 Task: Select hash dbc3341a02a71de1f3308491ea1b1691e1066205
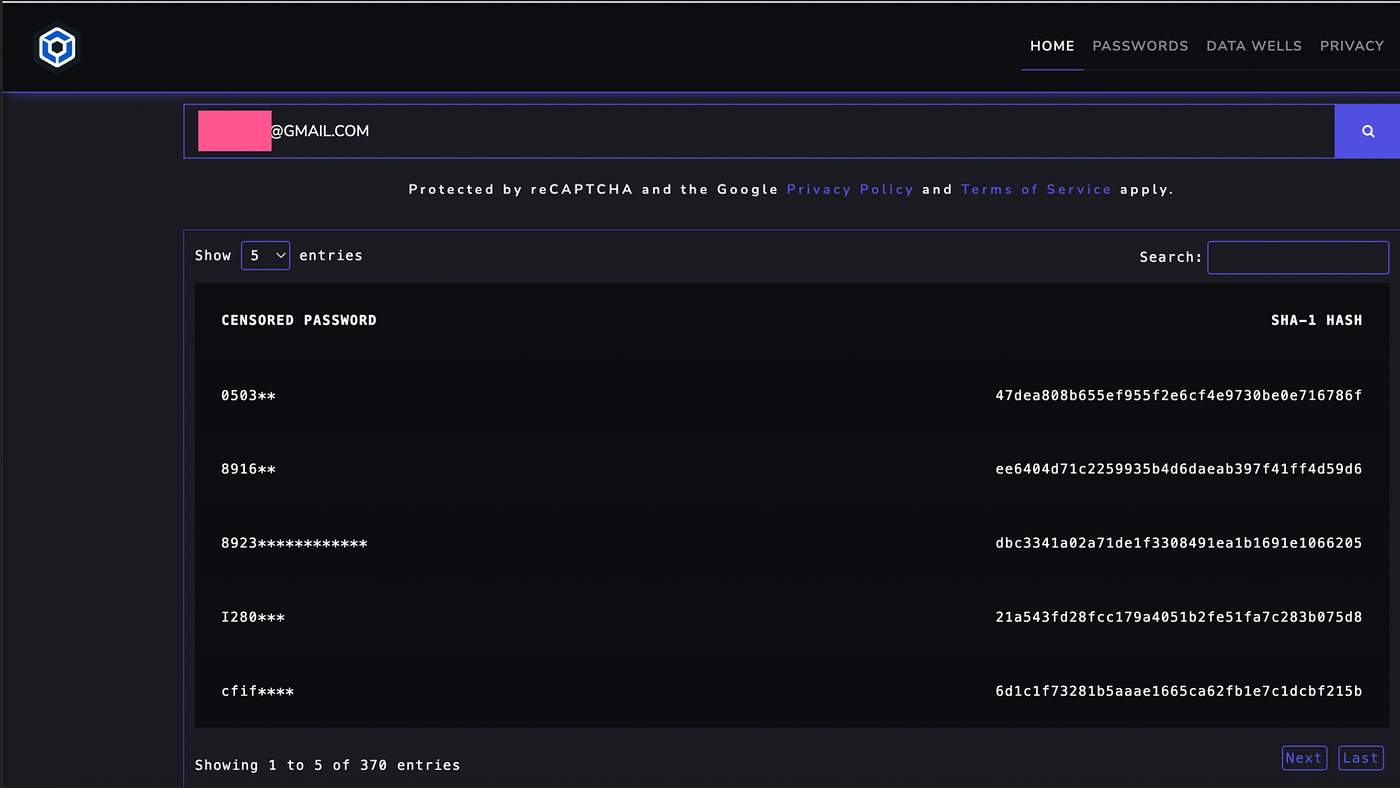1179,543
